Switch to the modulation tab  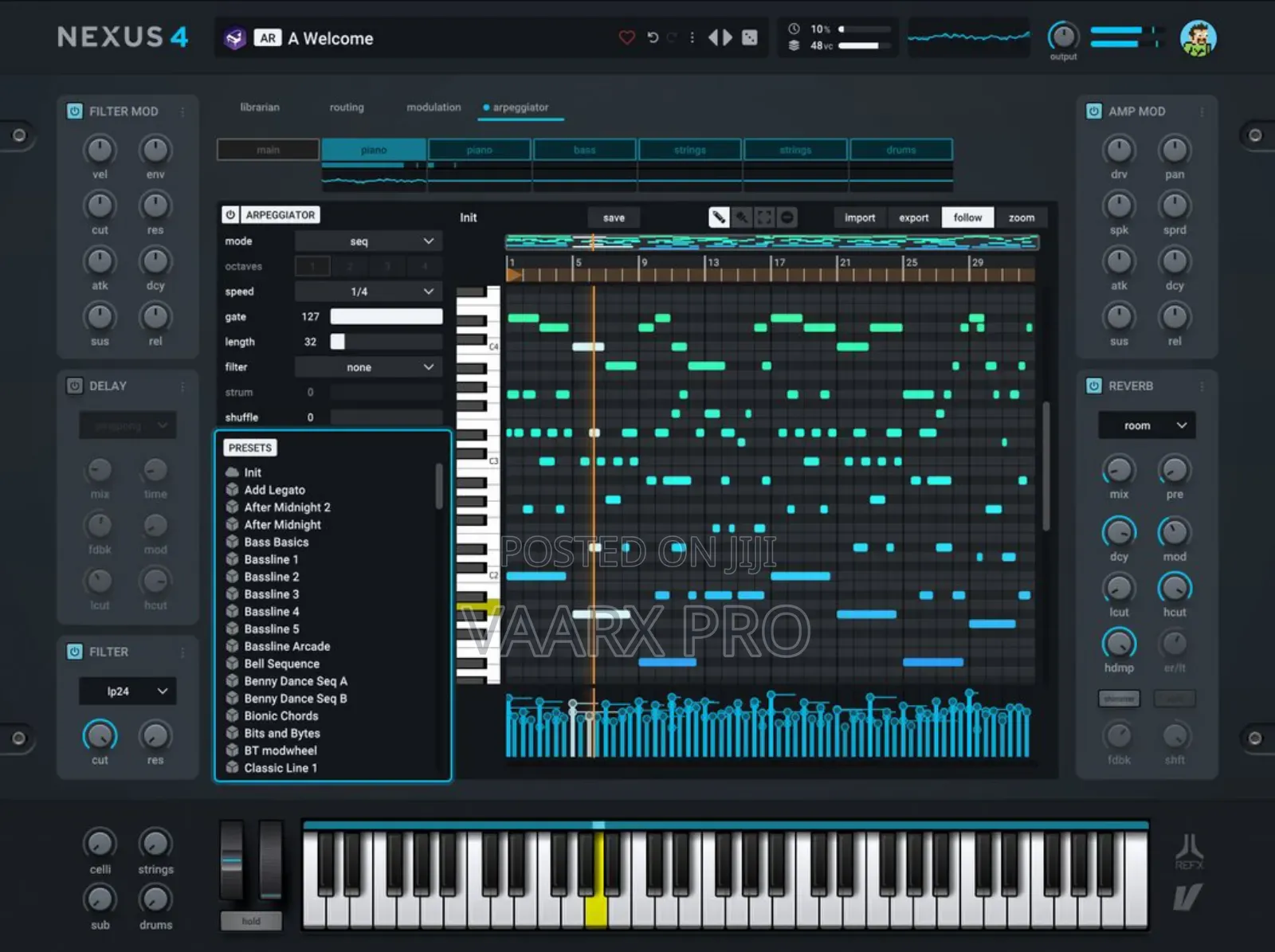pos(433,107)
